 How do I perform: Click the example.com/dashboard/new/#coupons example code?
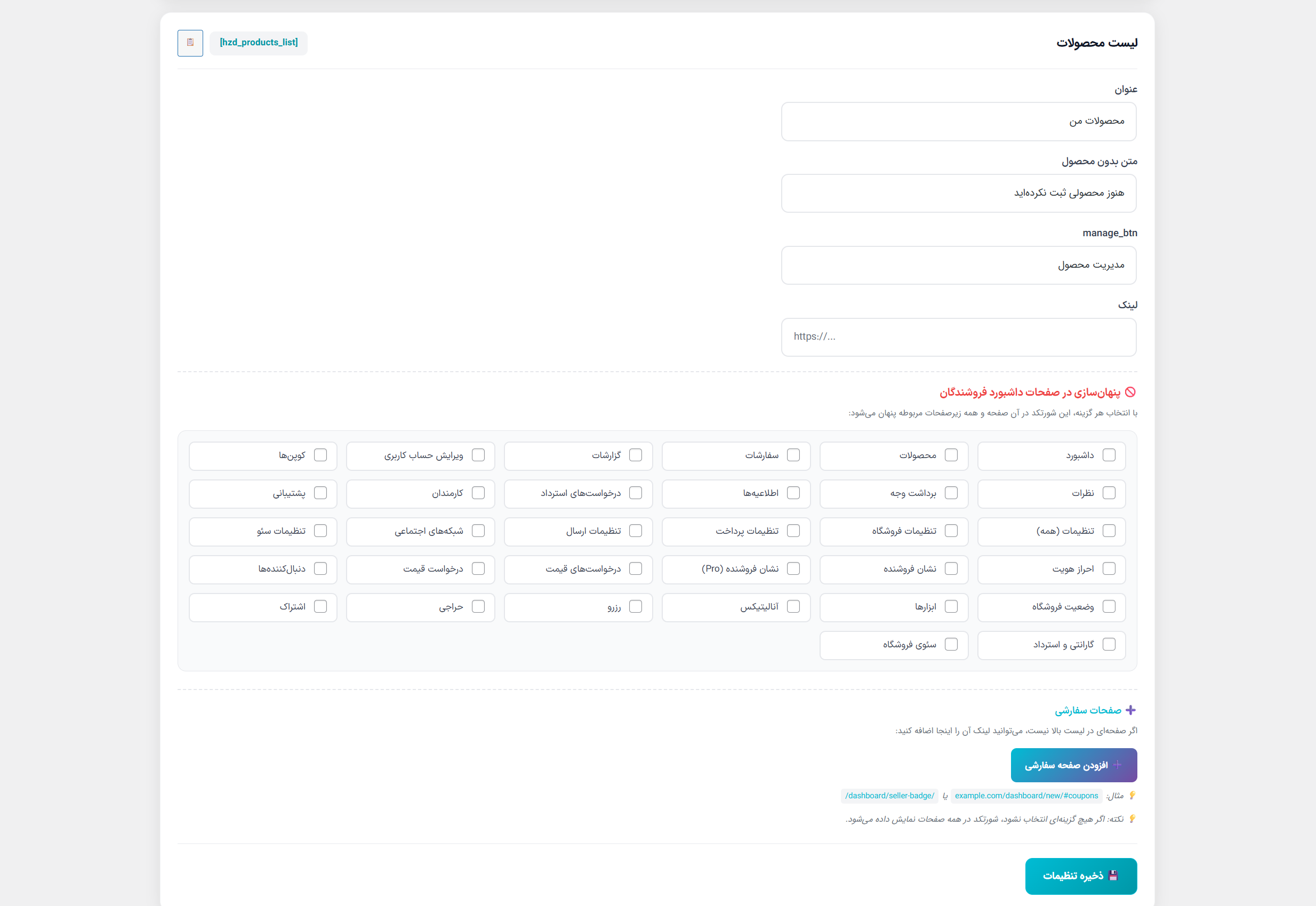pyautogui.click(x=1026, y=796)
